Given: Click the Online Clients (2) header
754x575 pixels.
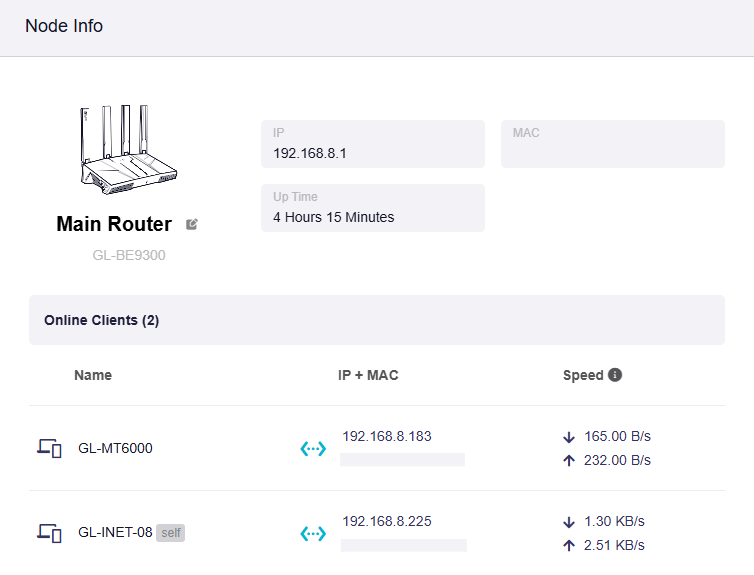Looking at the screenshot, I should (377, 320).
